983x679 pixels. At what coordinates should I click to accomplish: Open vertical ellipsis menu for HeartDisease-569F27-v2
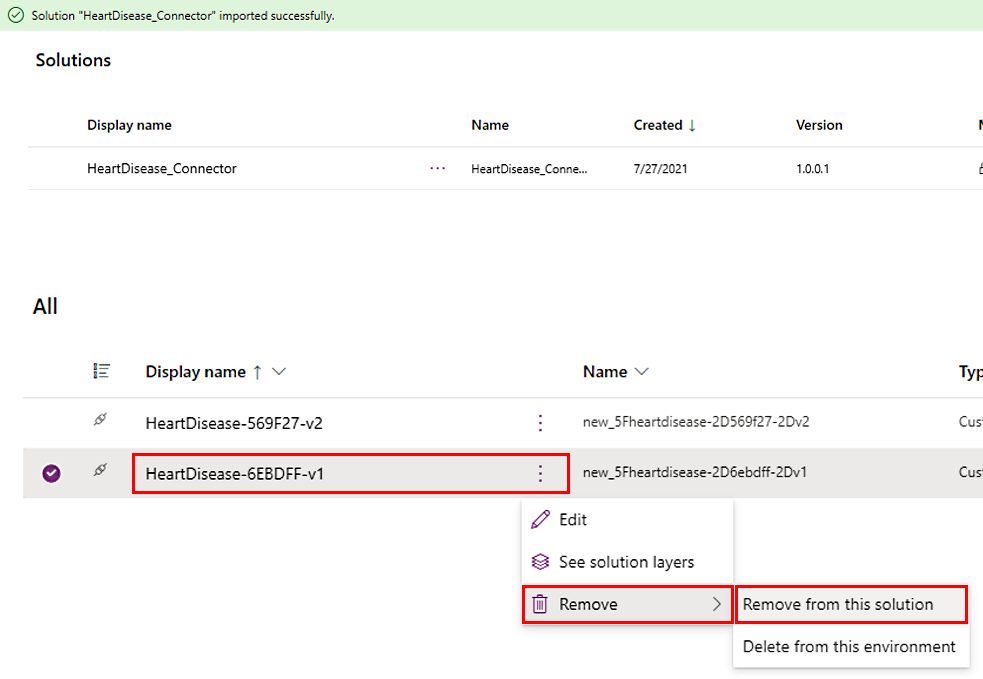click(540, 423)
